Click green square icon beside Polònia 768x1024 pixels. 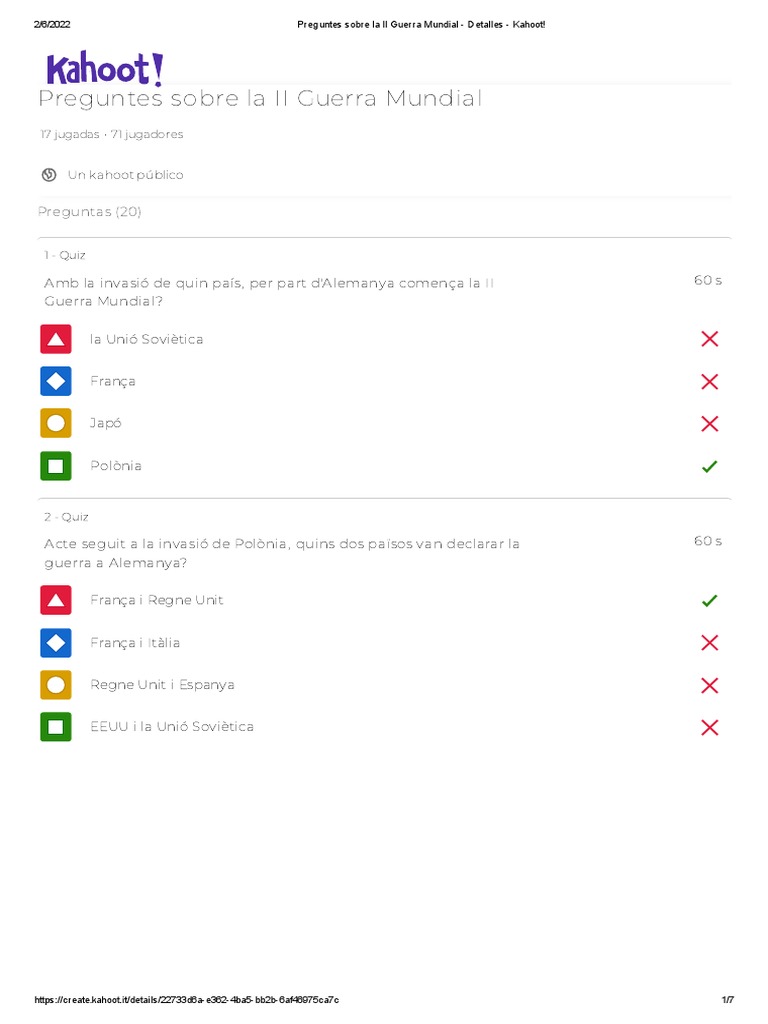56,466
